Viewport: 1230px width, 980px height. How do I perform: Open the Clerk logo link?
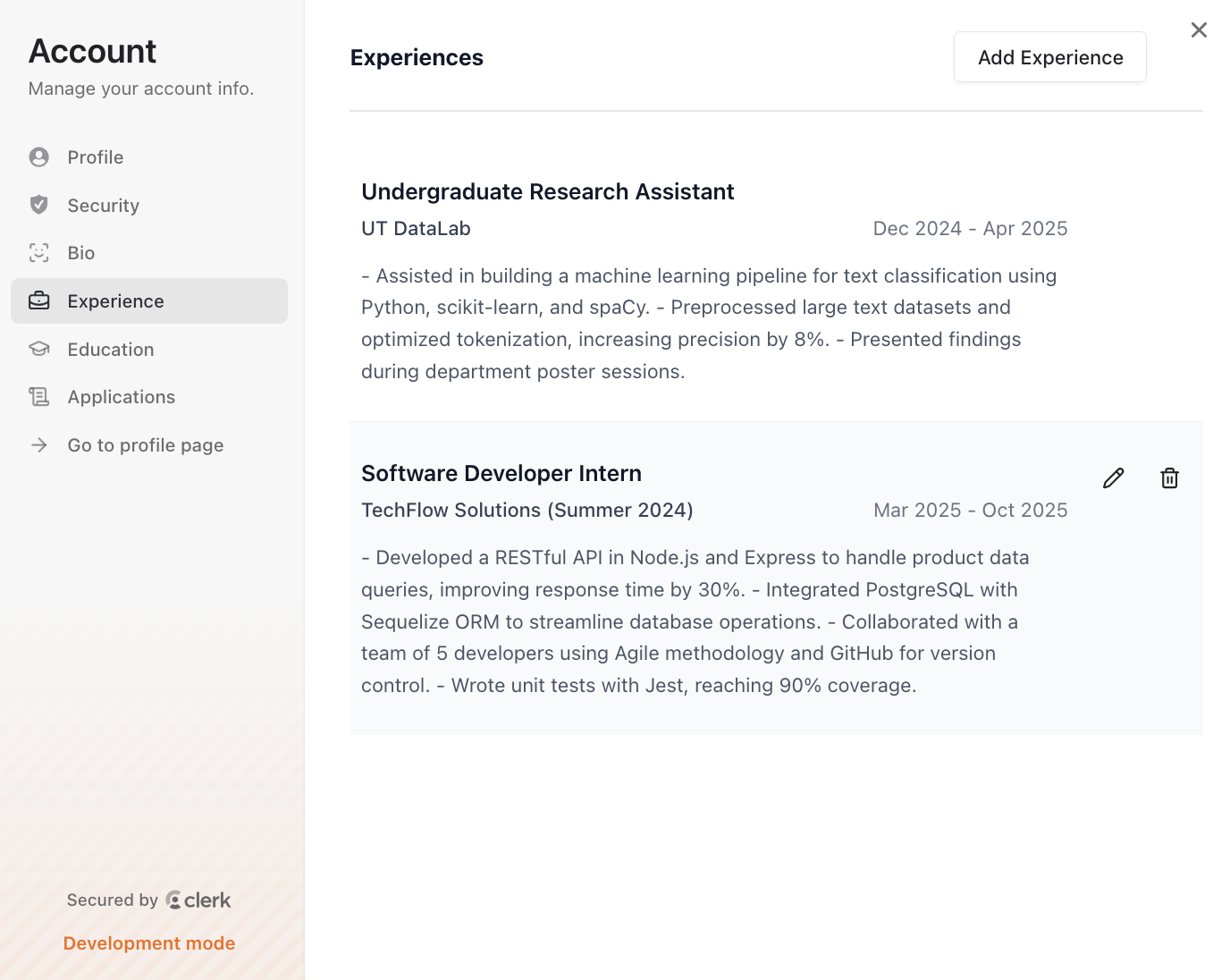[198, 900]
